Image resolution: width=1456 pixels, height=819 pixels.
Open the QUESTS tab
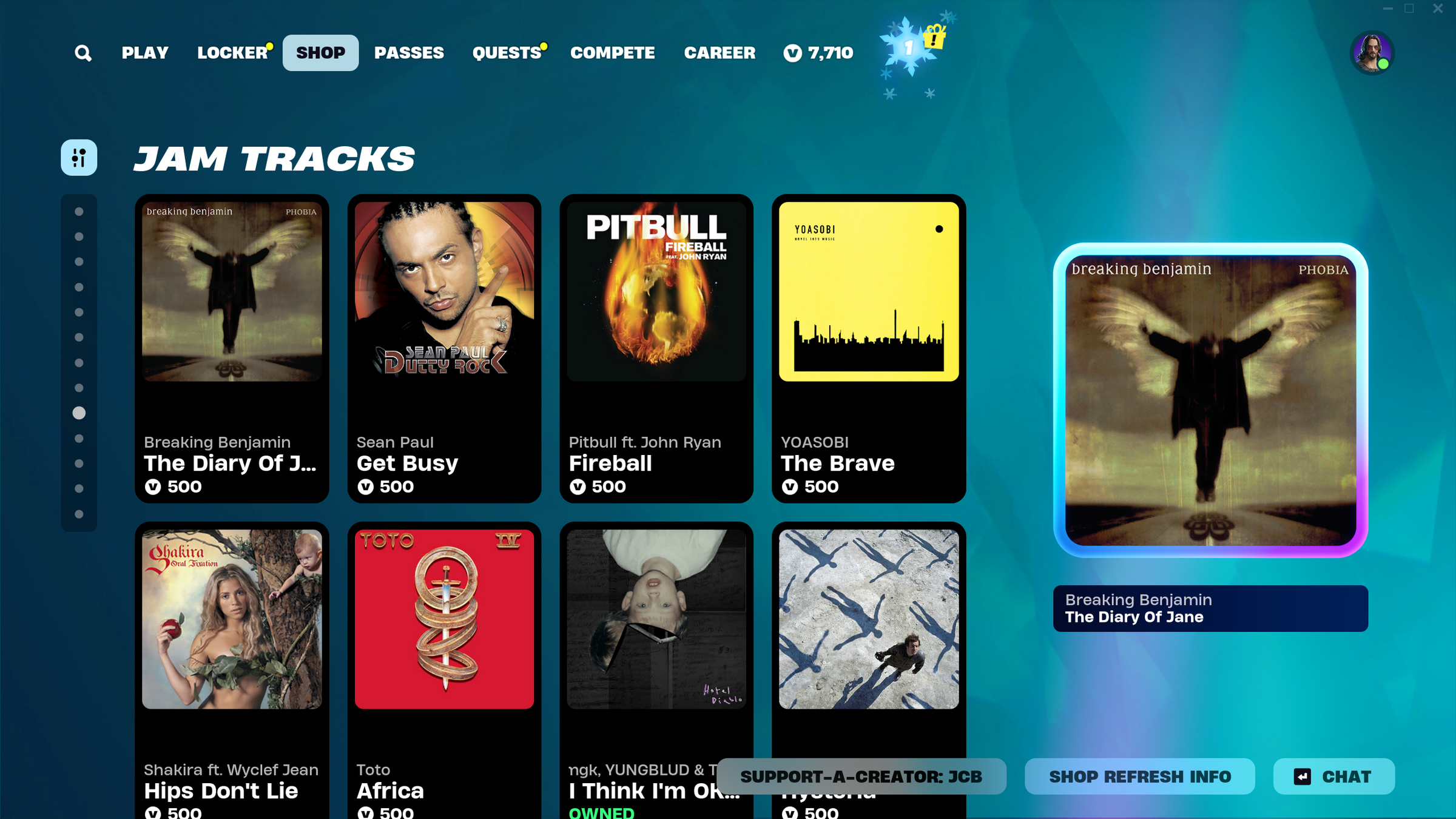pyautogui.click(x=507, y=53)
